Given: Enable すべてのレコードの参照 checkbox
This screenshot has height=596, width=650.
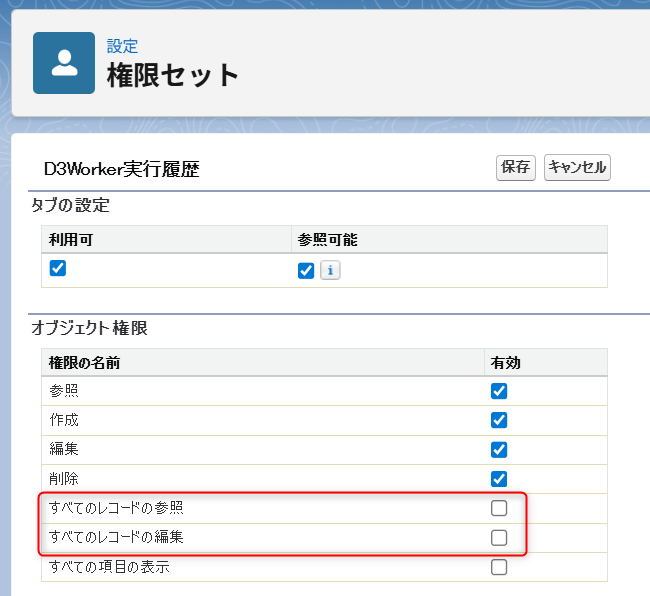Looking at the screenshot, I should pos(499,508).
